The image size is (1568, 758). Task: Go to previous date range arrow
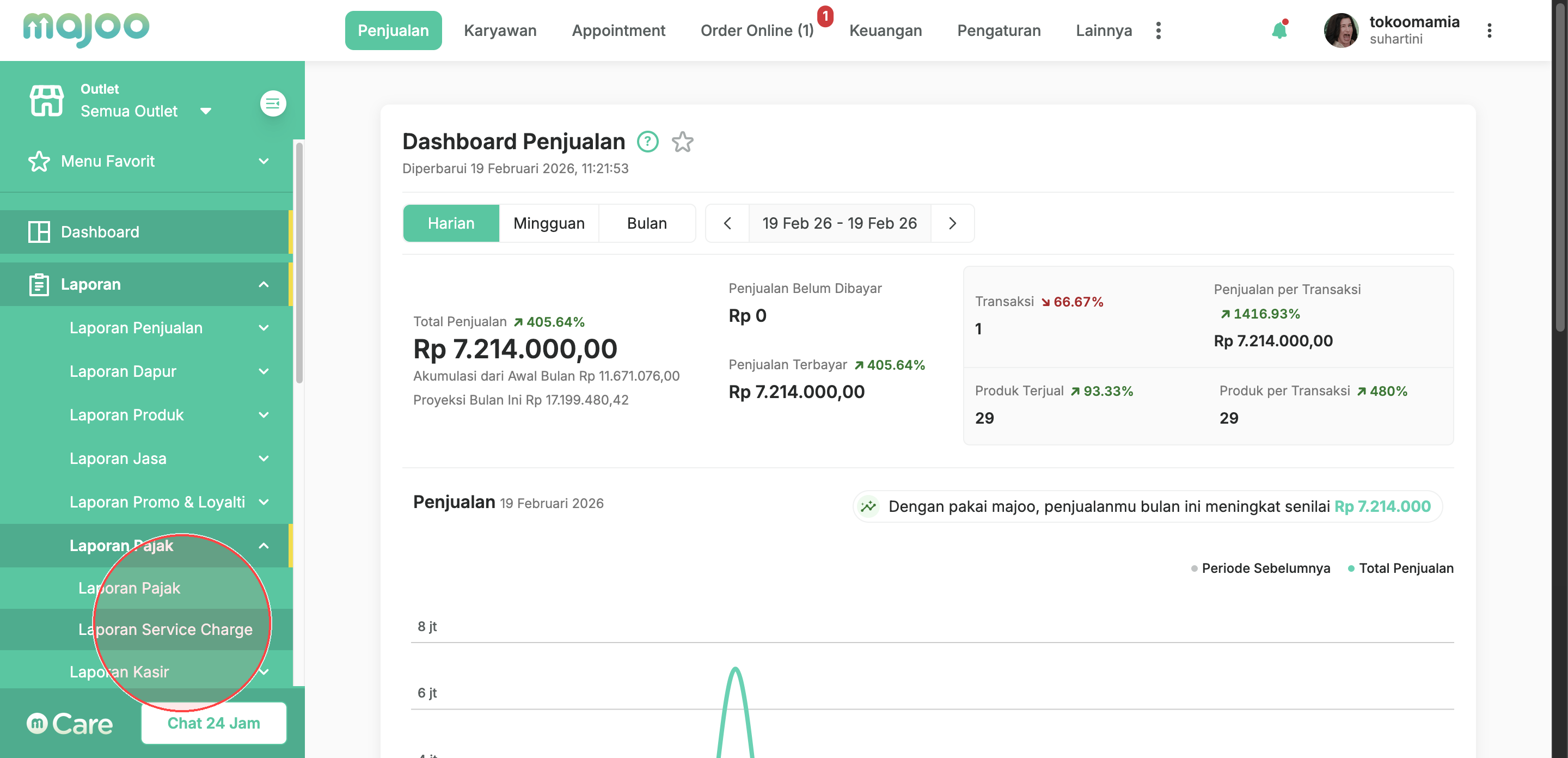[x=727, y=223]
